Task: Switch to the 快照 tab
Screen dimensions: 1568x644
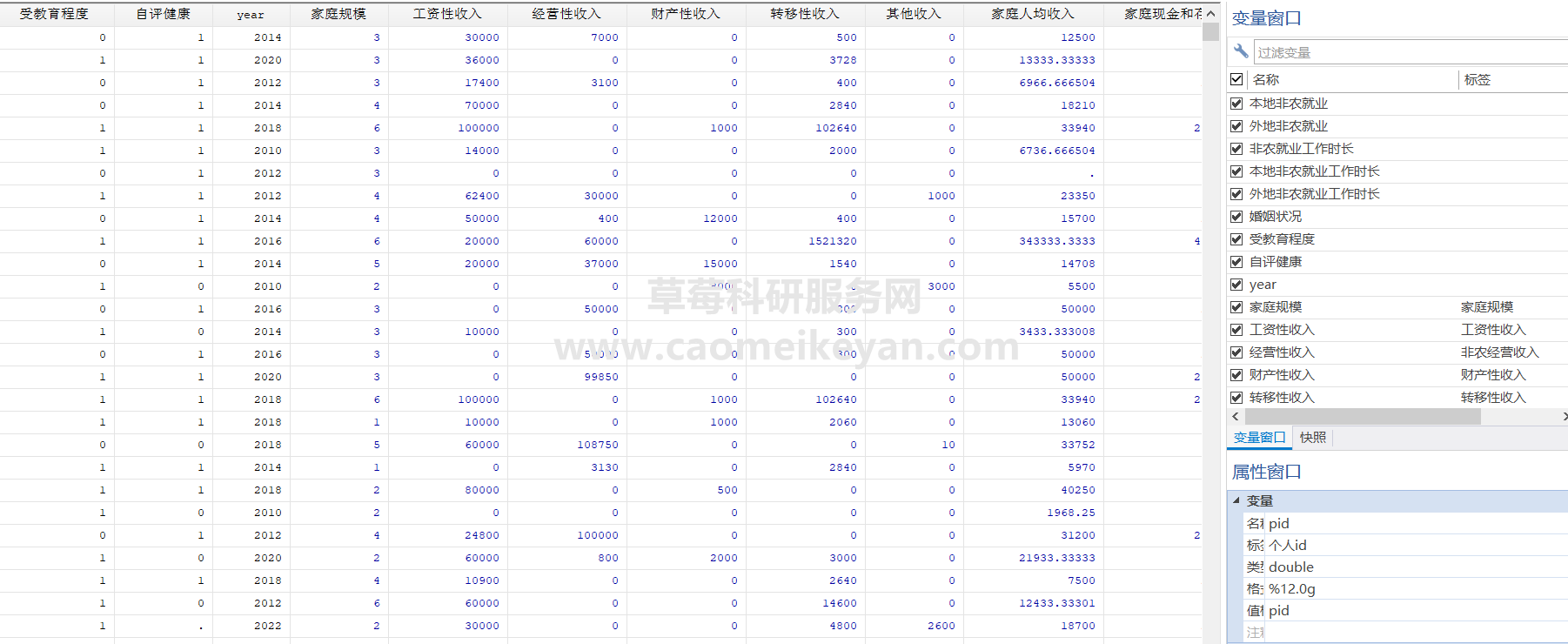Action: [1313, 438]
